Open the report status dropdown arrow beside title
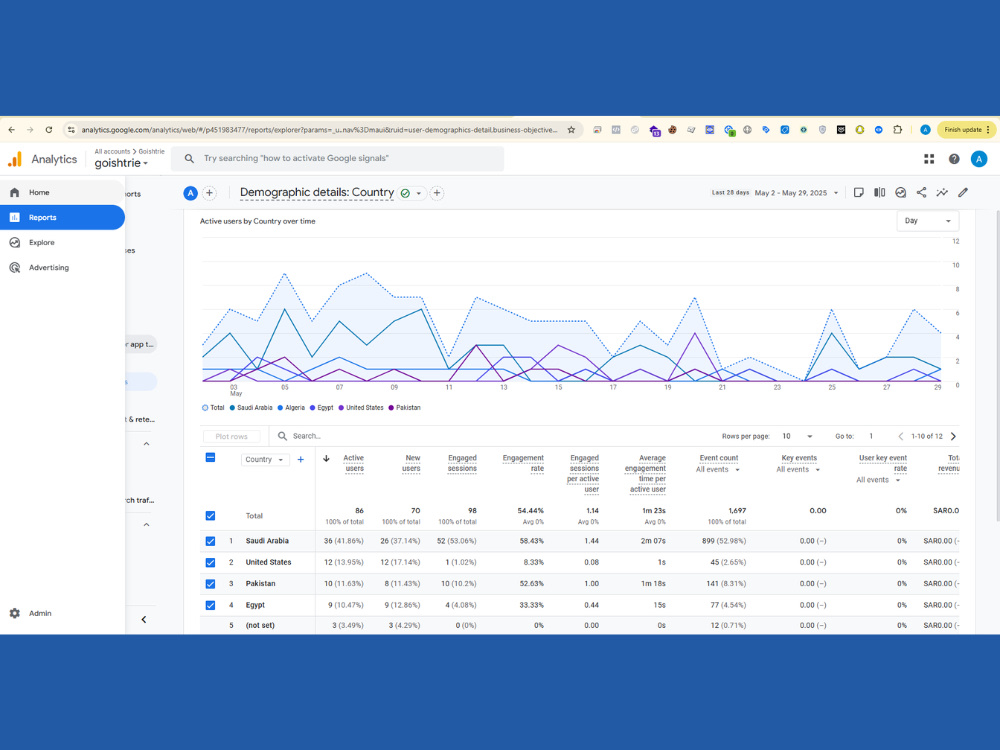 tap(419, 193)
